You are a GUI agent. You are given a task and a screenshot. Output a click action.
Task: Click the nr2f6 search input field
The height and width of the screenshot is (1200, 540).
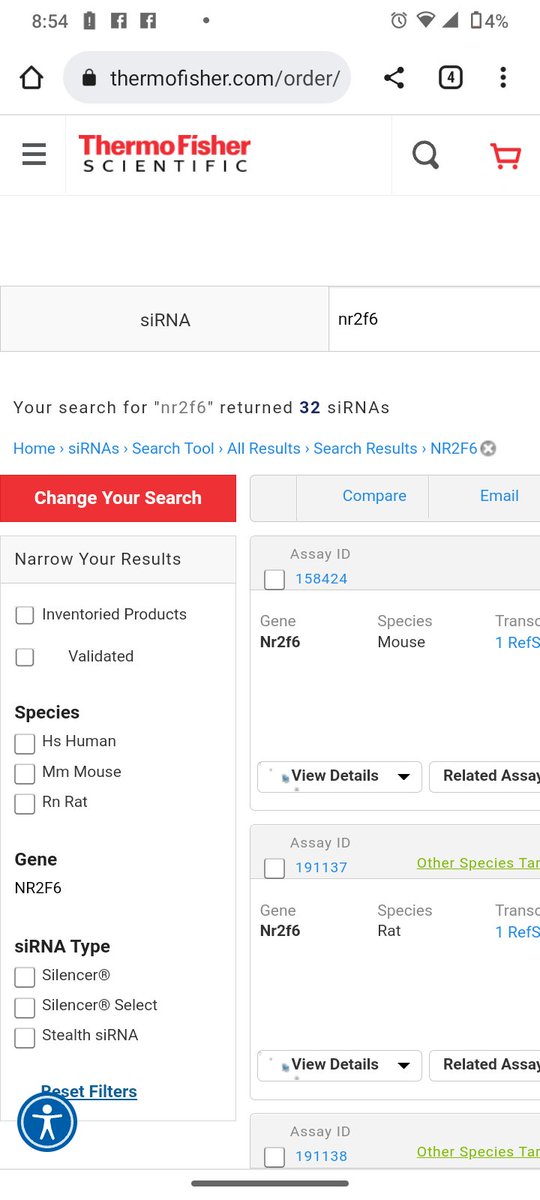click(434, 320)
